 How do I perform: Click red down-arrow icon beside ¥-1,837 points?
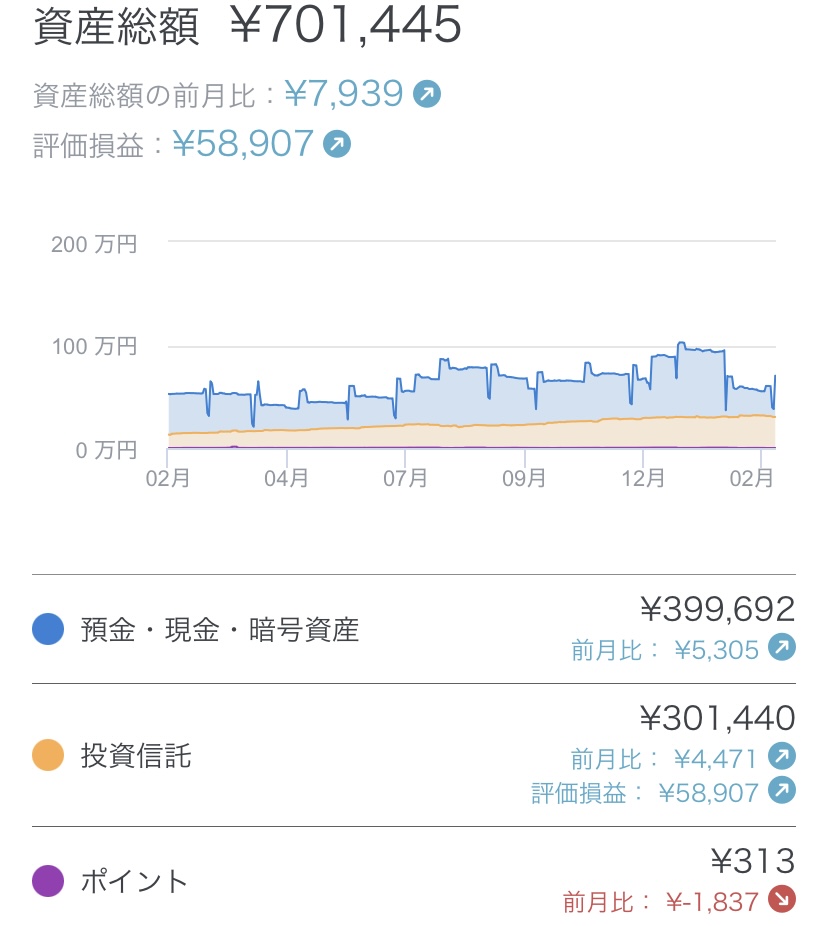(x=782, y=900)
